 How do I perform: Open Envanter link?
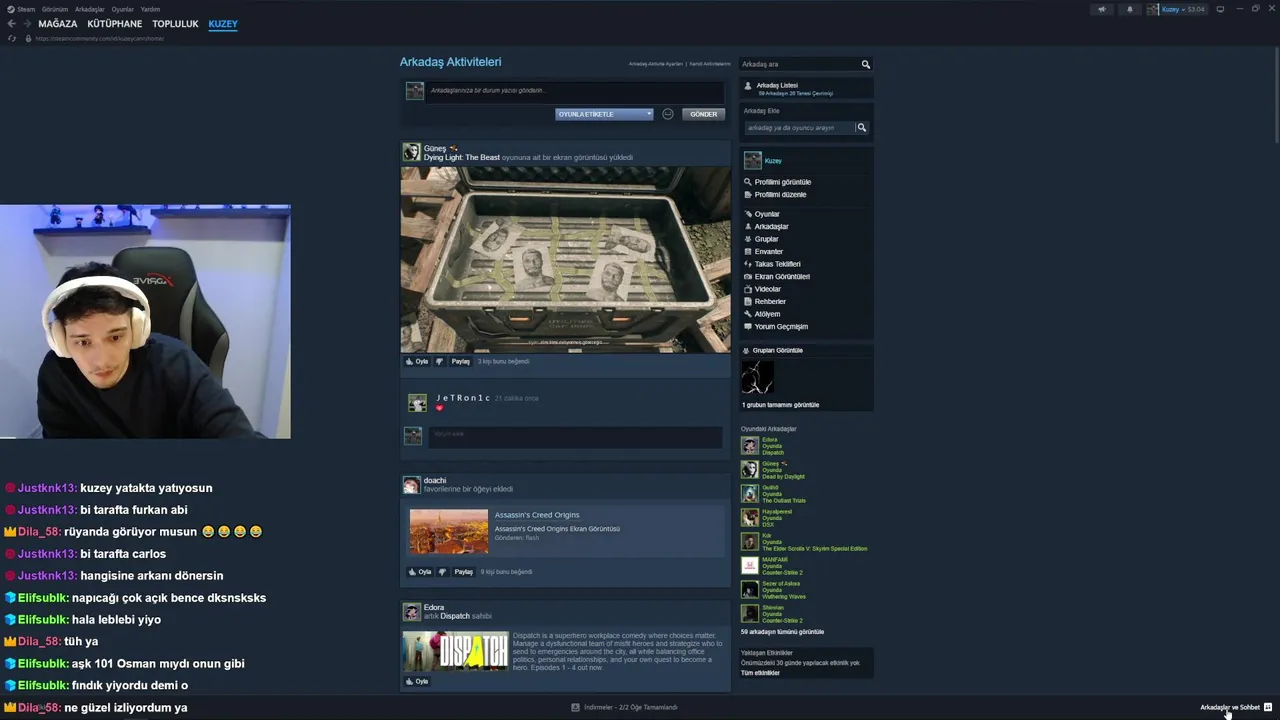coord(769,252)
